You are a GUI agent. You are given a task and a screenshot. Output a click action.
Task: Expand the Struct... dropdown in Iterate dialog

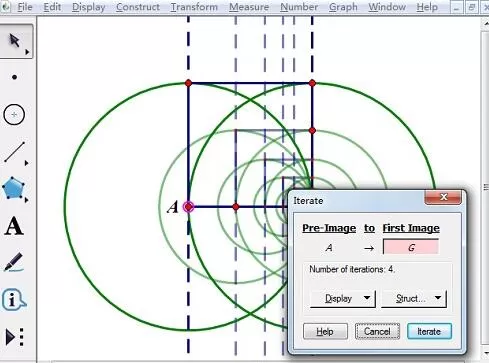414,298
